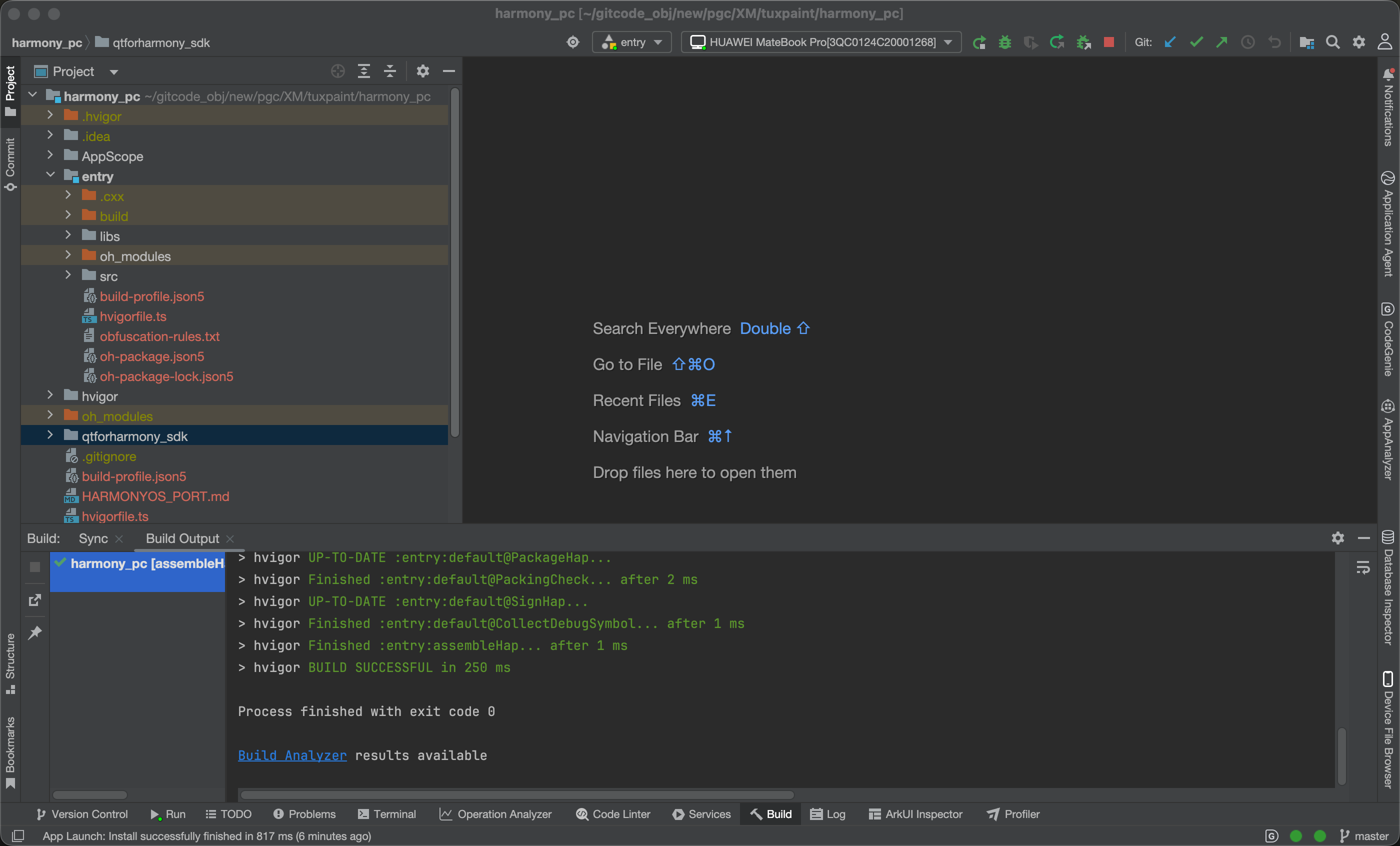1400x846 pixels.
Task: Open the HUAWEI MateBook Pro device dropdown
Action: click(x=821, y=42)
